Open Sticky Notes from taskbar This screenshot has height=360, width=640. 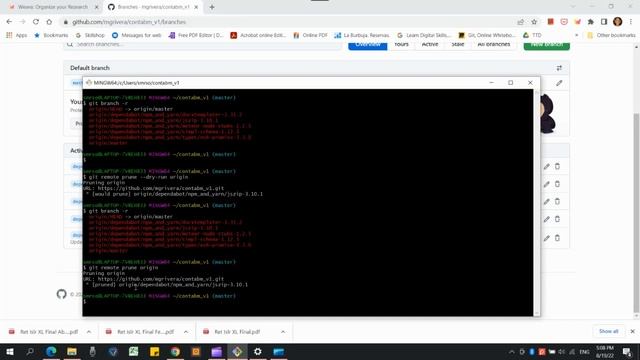point(154,351)
